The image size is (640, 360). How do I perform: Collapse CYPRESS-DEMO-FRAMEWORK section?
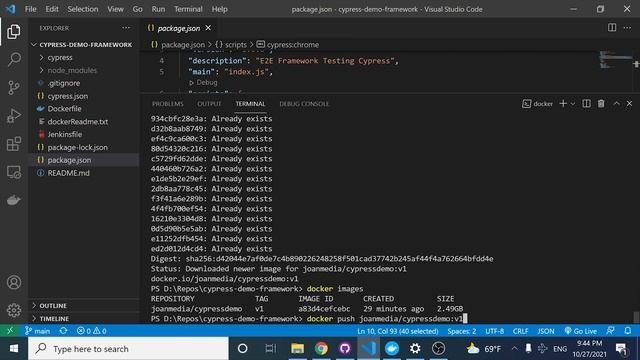[85, 44]
